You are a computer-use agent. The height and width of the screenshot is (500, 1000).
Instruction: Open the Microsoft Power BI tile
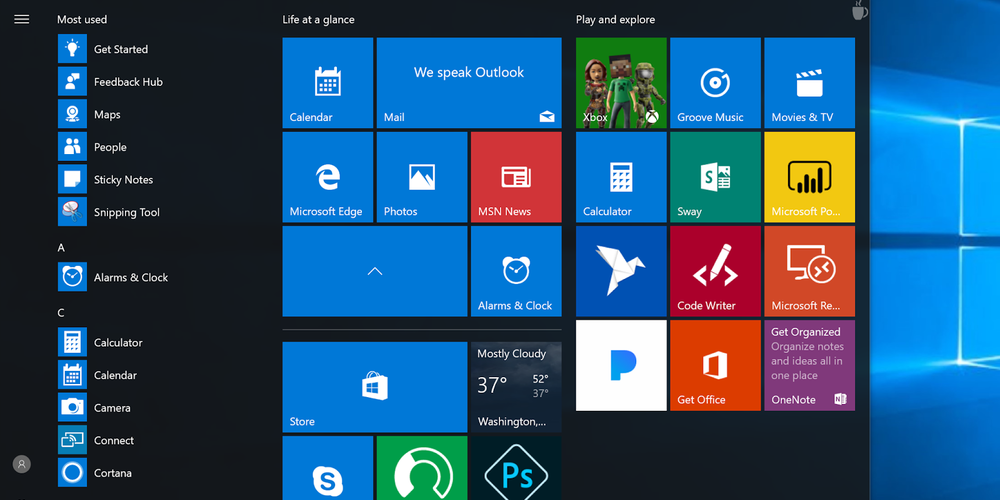click(809, 177)
